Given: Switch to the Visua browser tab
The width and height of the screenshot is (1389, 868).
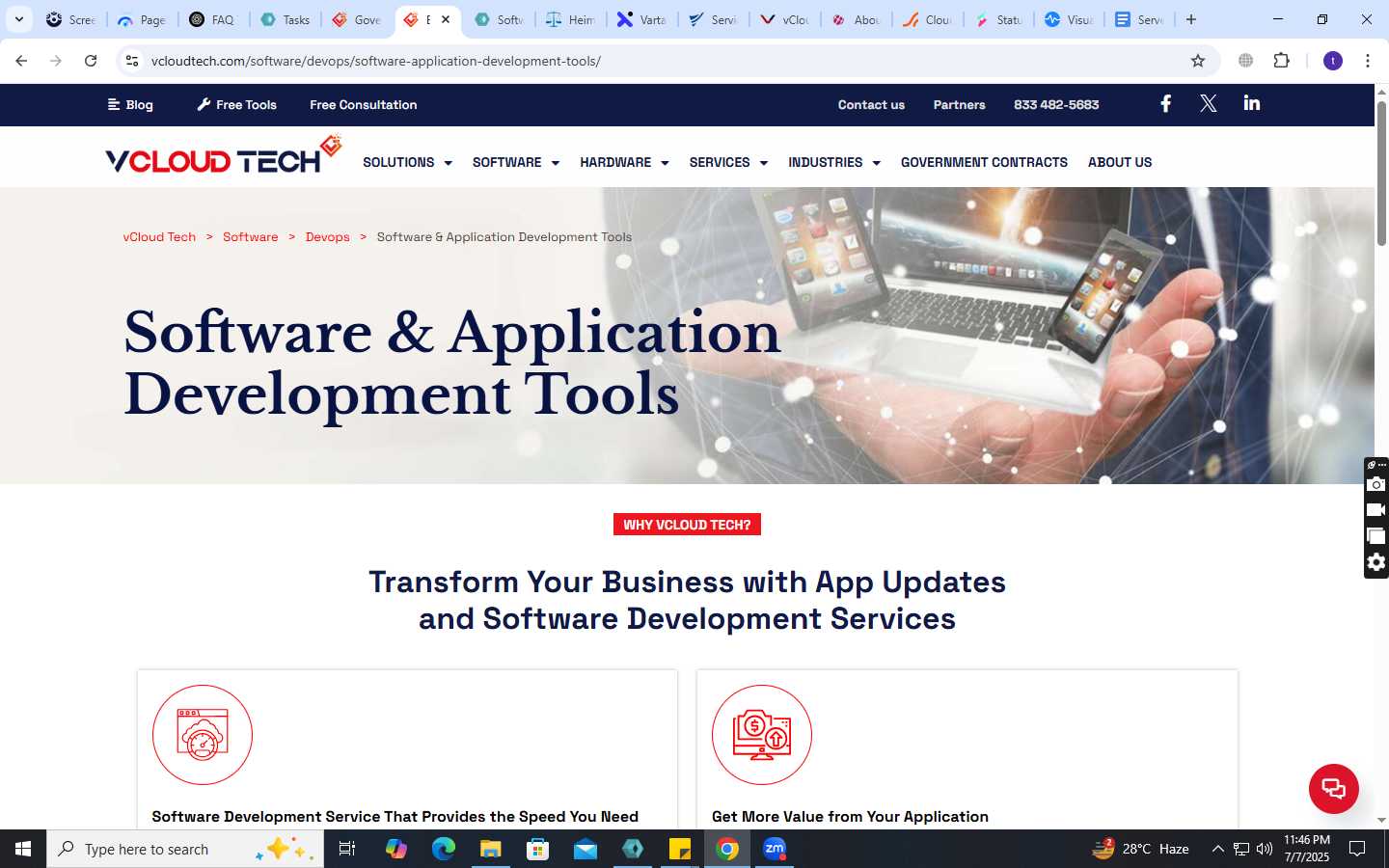Looking at the screenshot, I should 1070,19.
